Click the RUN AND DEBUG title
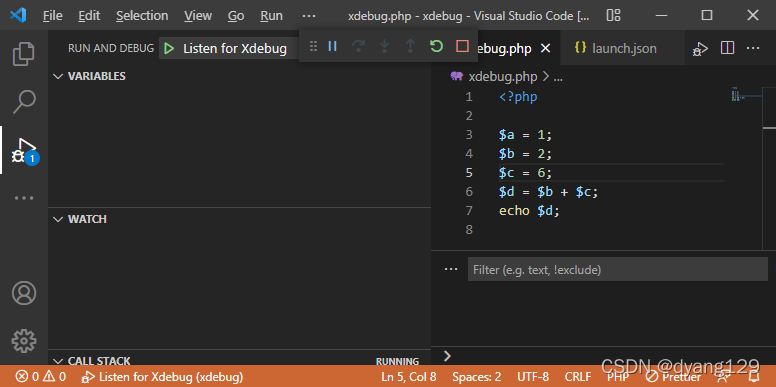Image resolution: width=776 pixels, height=387 pixels. point(111,48)
